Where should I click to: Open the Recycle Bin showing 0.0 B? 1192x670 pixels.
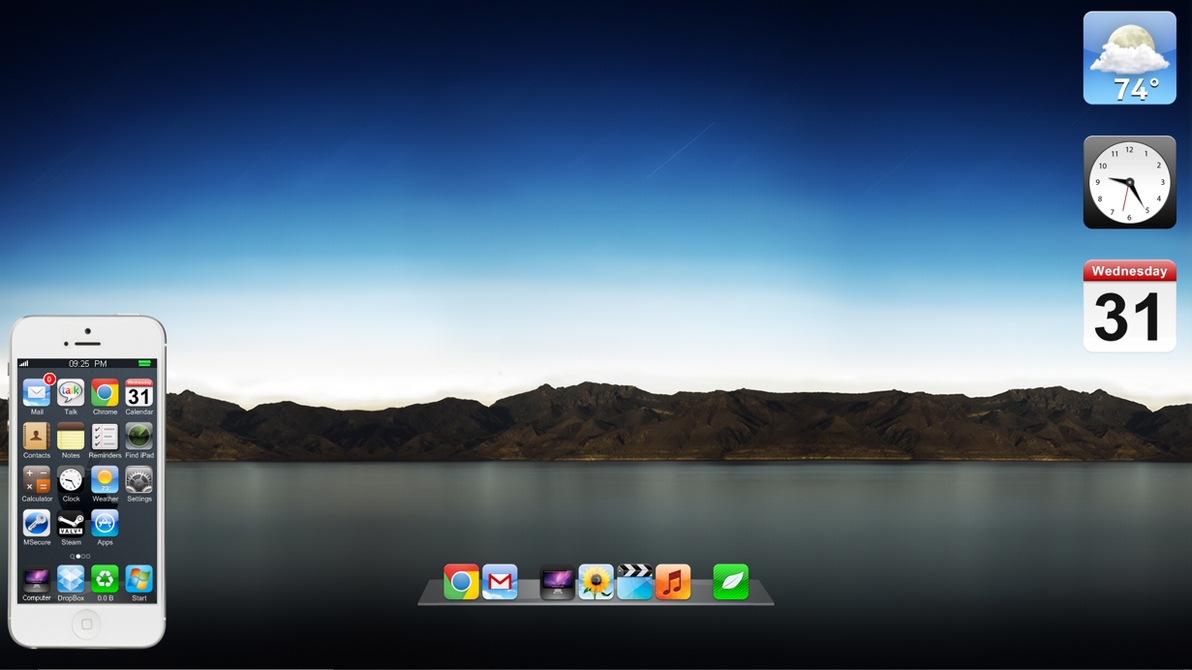104,579
